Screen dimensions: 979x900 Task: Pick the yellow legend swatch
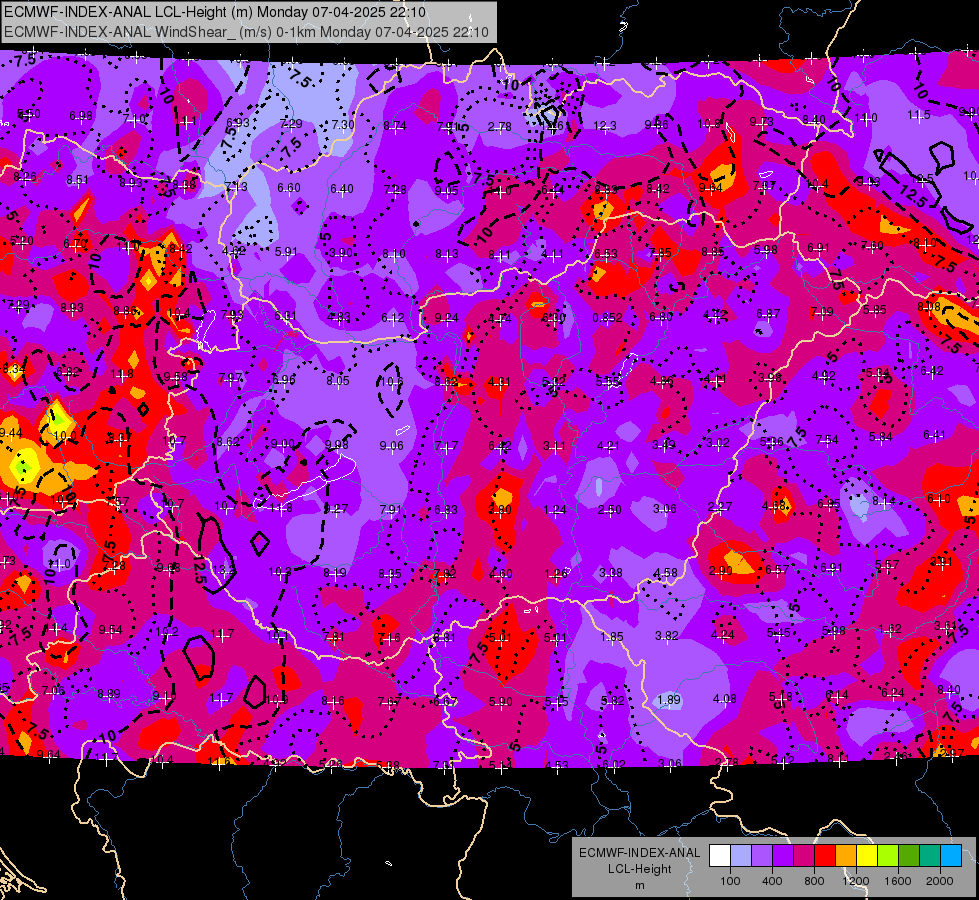coord(867,856)
